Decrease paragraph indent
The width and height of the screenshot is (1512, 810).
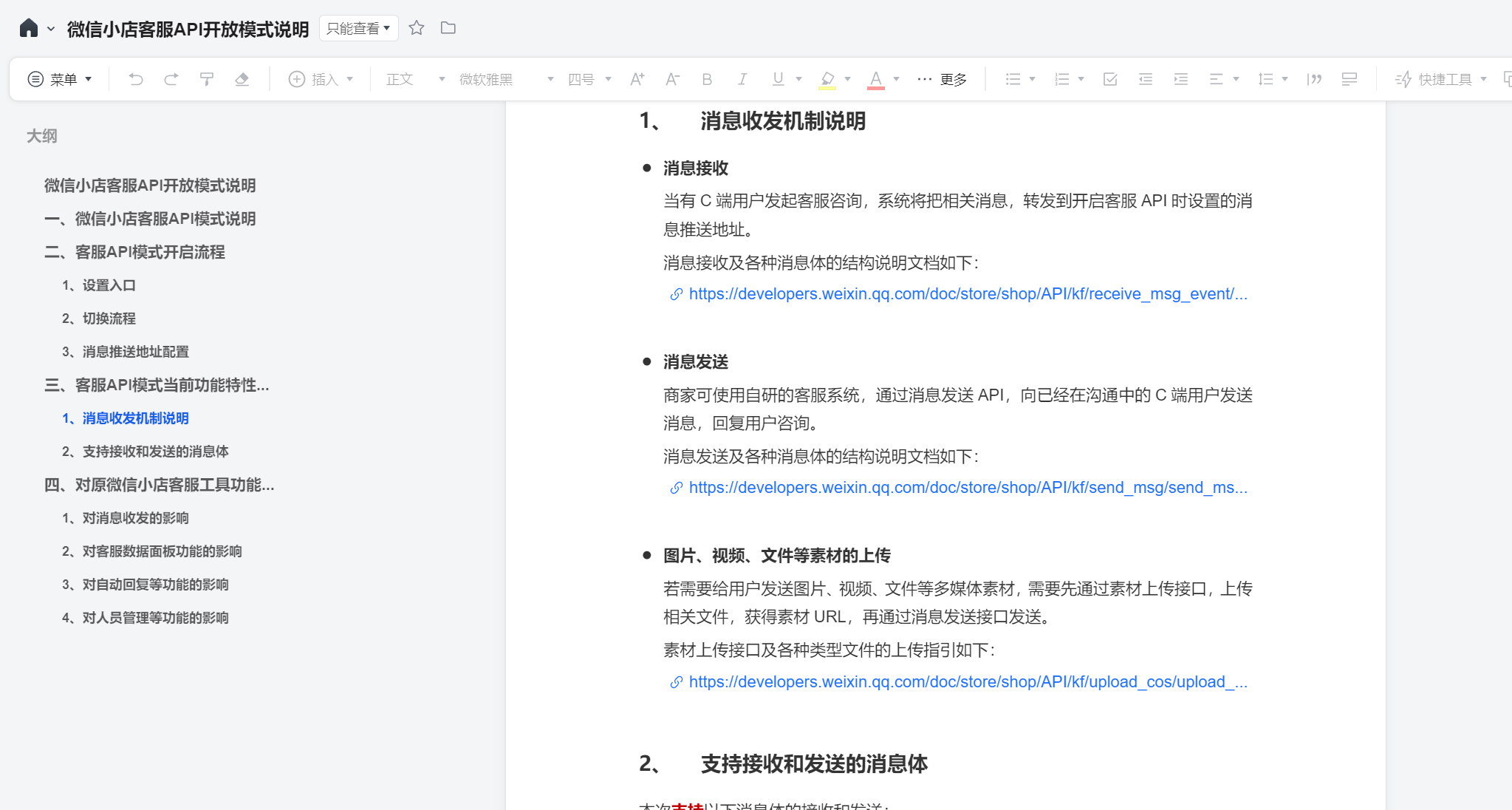click(1146, 79)
